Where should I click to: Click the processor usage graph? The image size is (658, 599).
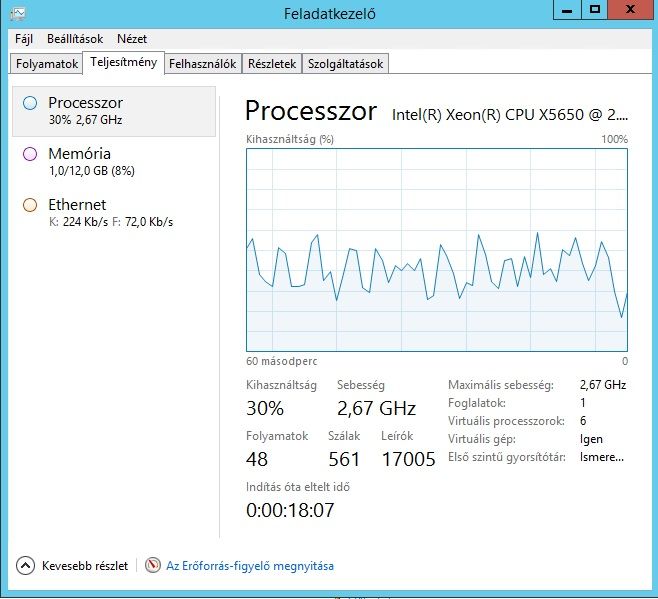point(436,249)
